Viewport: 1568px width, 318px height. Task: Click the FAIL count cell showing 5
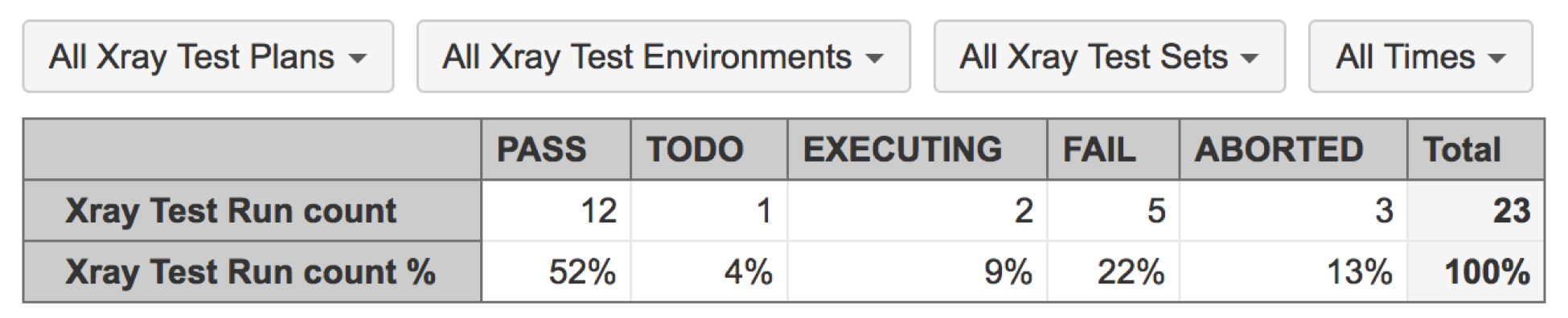(1114, 210)
